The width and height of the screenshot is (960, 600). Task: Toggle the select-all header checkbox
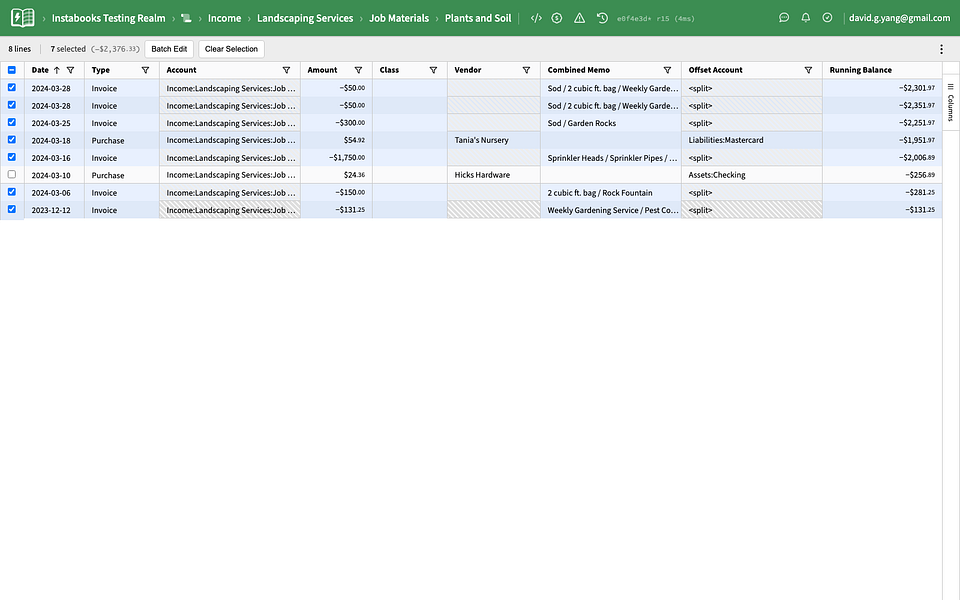pyautogui.click(x=12, y=70)
